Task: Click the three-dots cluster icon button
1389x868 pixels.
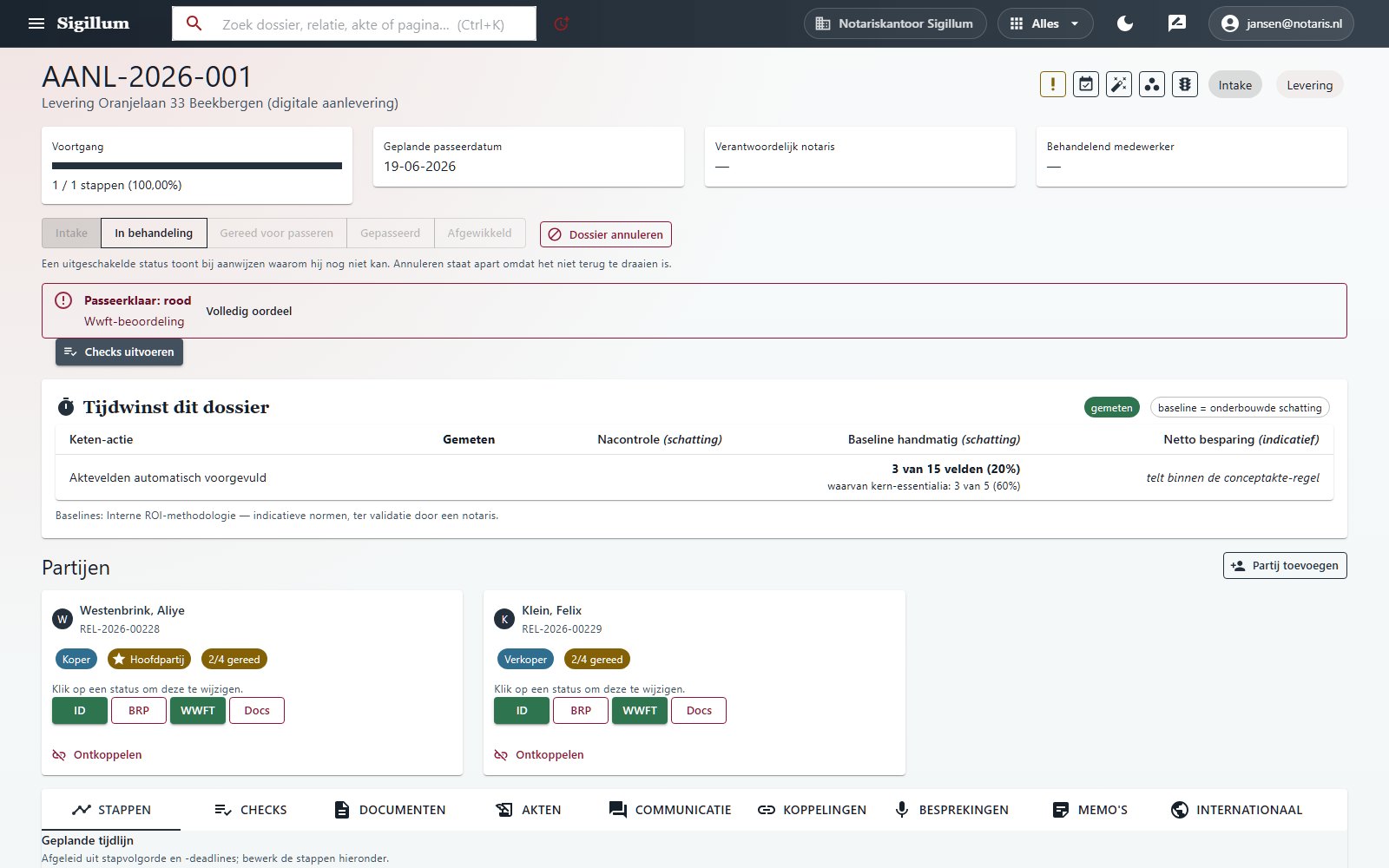Action: (1152, 84)
